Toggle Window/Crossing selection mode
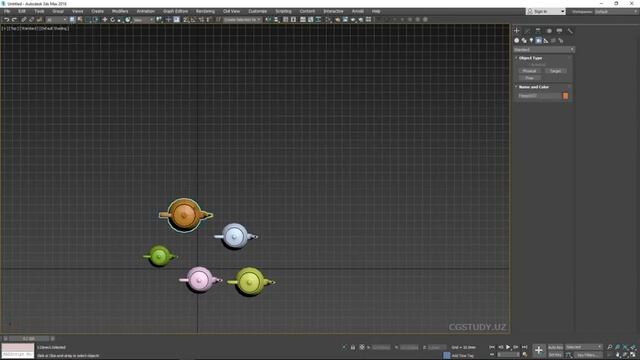 [96, 20]
